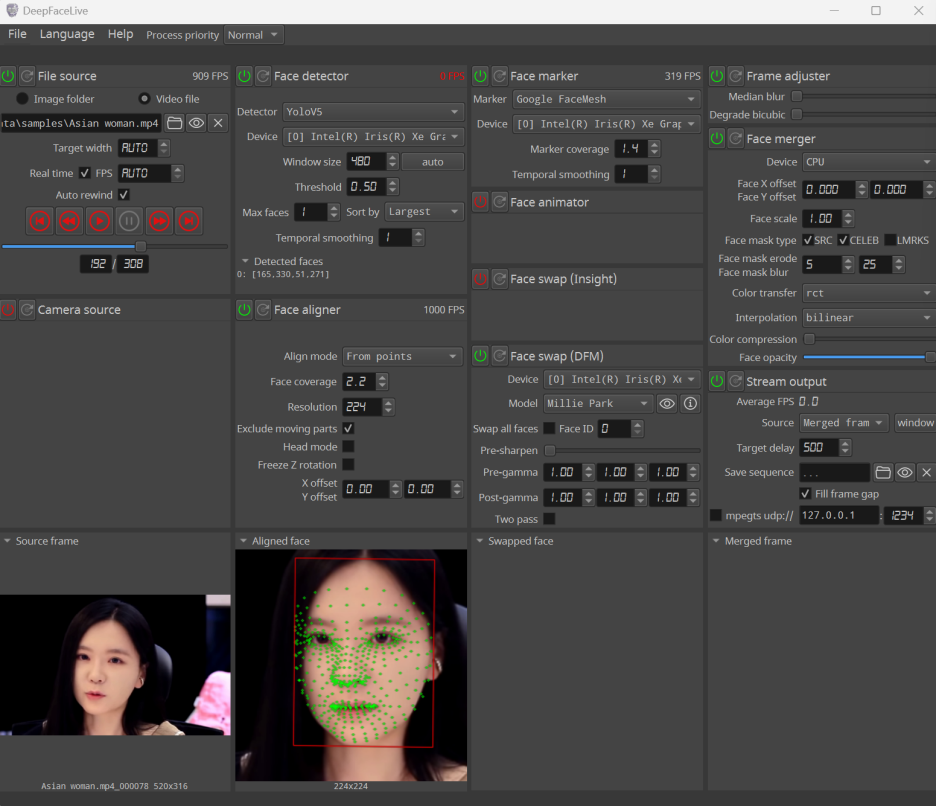The image size is (936, 806).
Task: Reset Face detector settings icon
Action: click(263, 76)
